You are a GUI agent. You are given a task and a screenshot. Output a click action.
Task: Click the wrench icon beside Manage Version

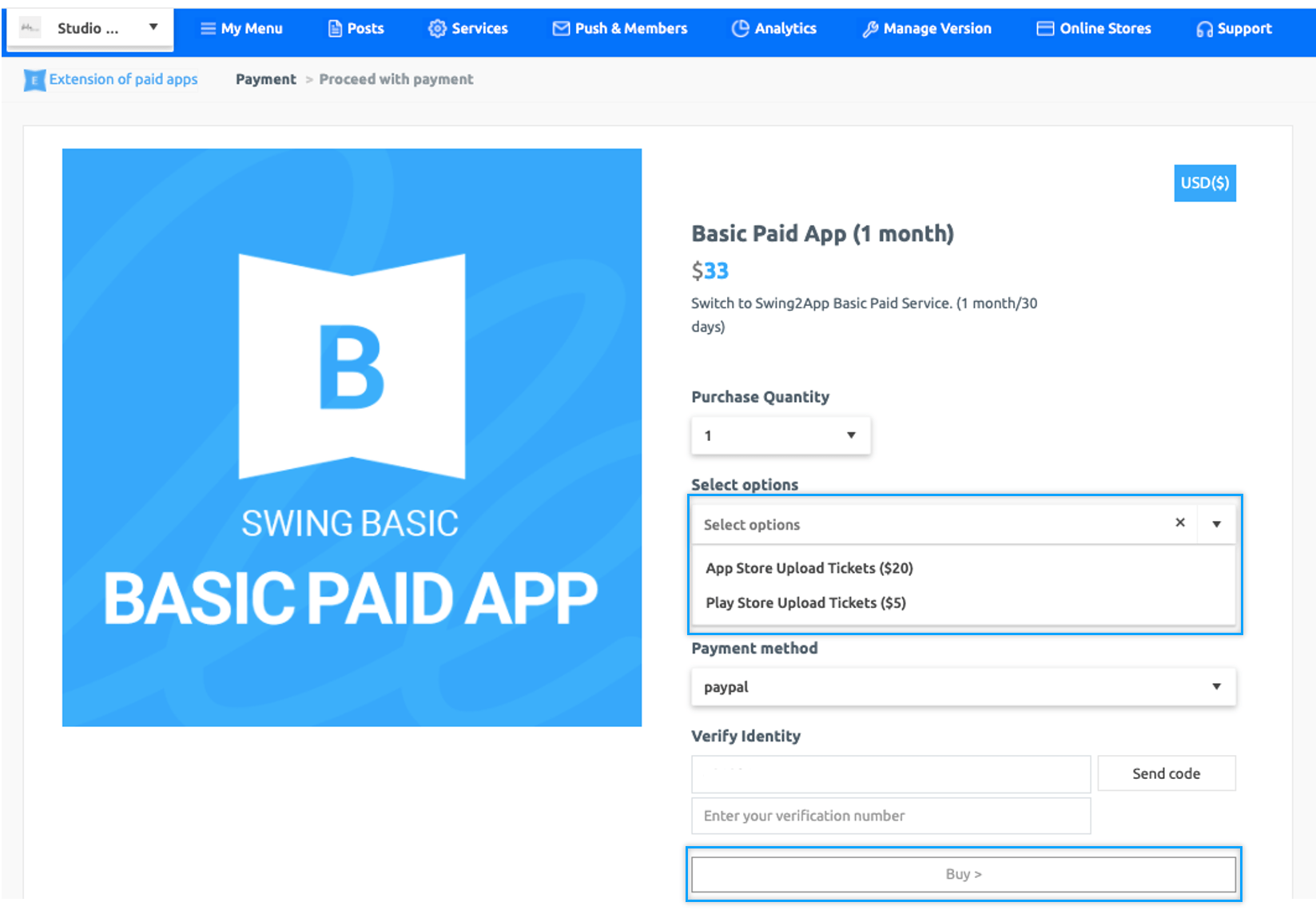[870, 30]
